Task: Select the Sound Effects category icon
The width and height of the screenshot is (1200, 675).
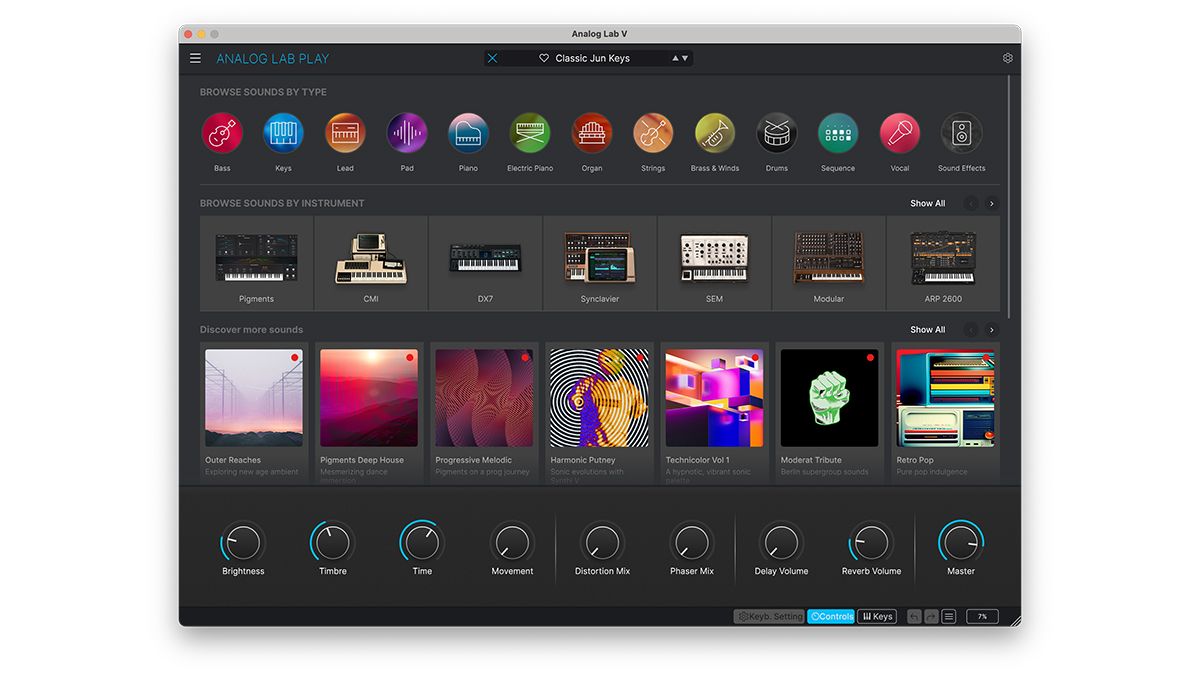Action: click(x=961, y=133)
